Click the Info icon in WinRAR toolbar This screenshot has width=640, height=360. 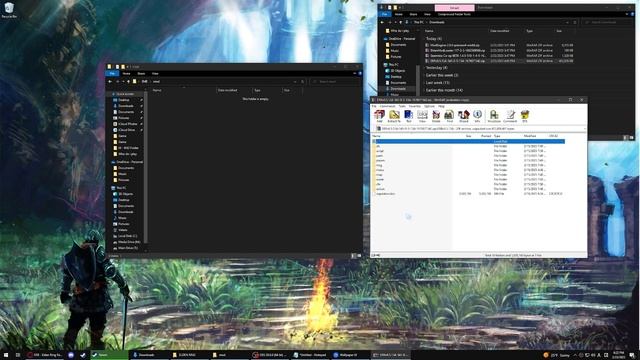pyautogui.click(x=477, y=116)
